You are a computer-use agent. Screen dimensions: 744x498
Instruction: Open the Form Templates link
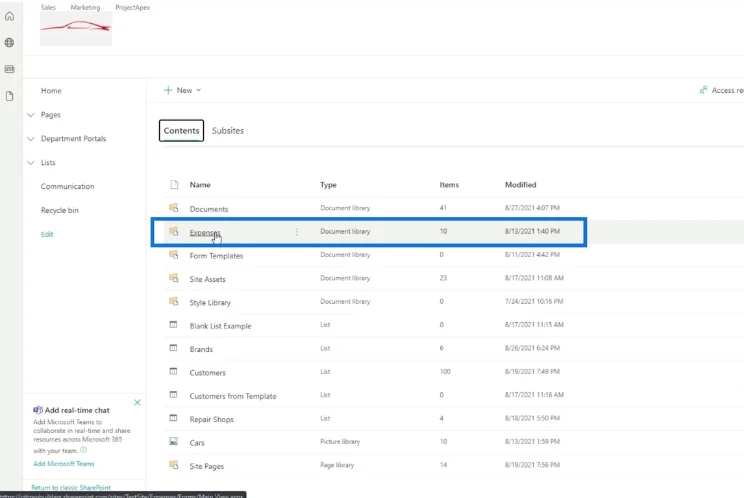pyautogui.click(x=216, y=256)
